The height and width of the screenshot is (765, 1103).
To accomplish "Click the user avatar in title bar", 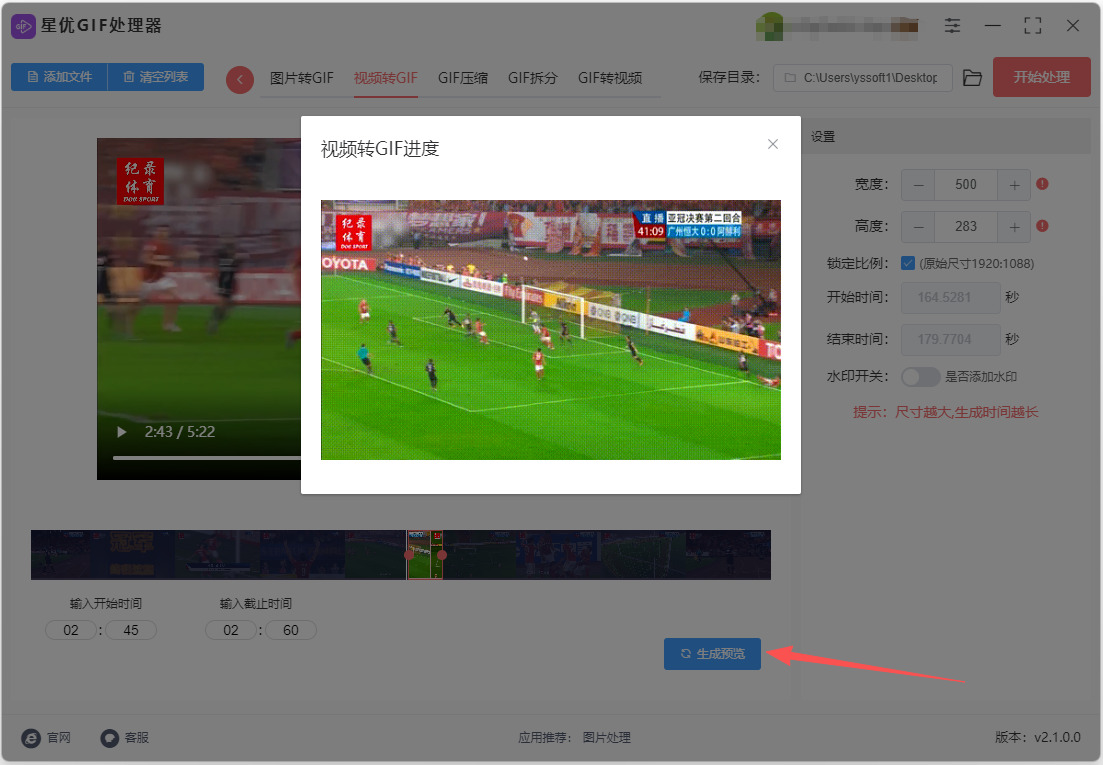I will pyautogui.click(x=770, y=26).
